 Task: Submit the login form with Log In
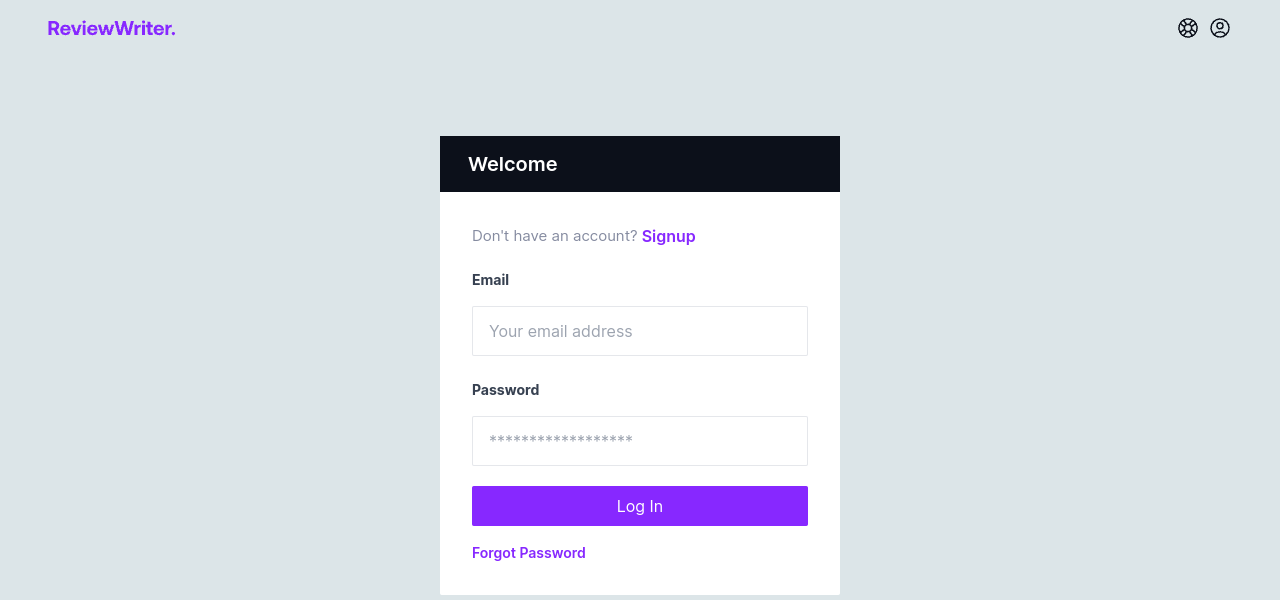point(640,506)
